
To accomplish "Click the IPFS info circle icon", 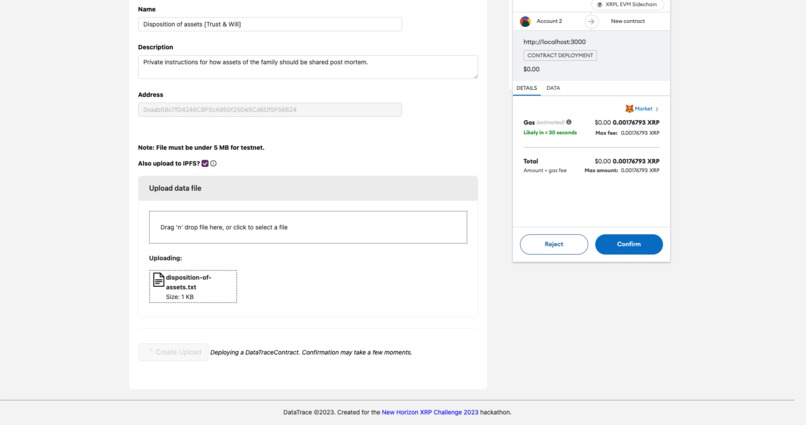I will click(x=213, y=163).
